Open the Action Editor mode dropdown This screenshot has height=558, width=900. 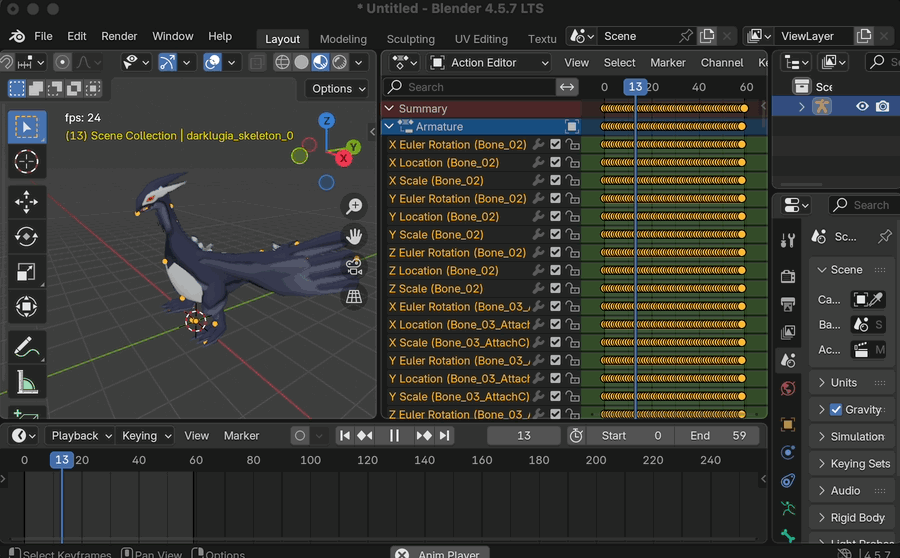click(490, 63)
